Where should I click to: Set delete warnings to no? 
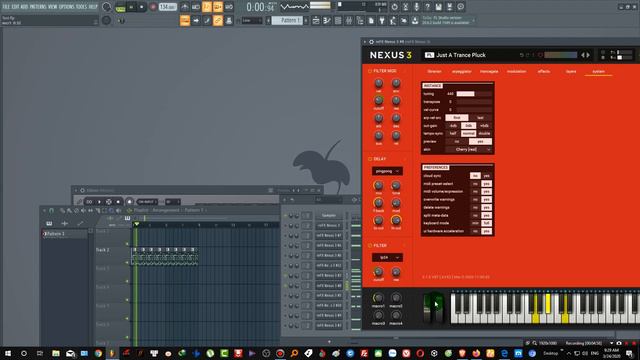click(475, 207)
